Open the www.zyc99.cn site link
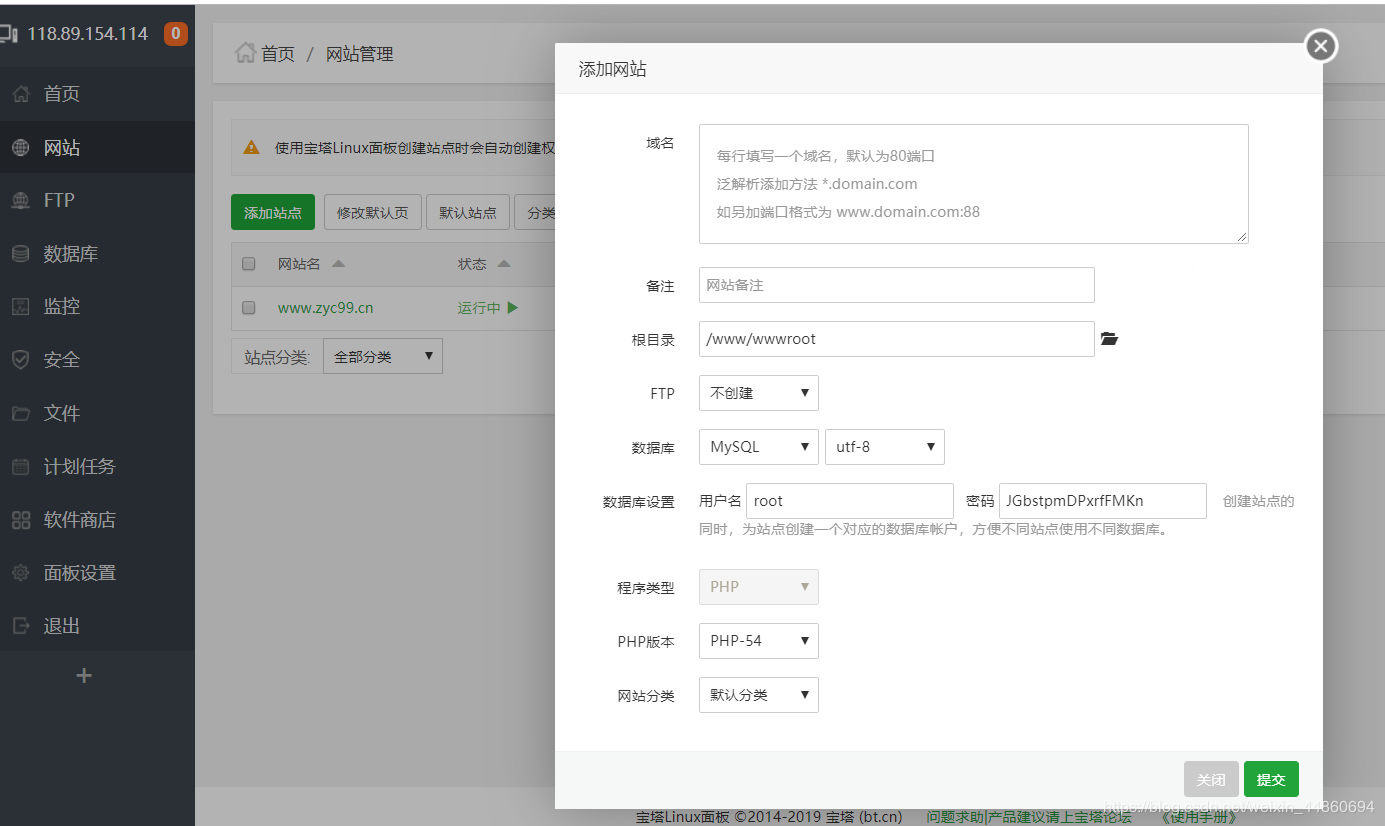The image size is (1385, 826). pyautogui.click(x=326, y=308)
